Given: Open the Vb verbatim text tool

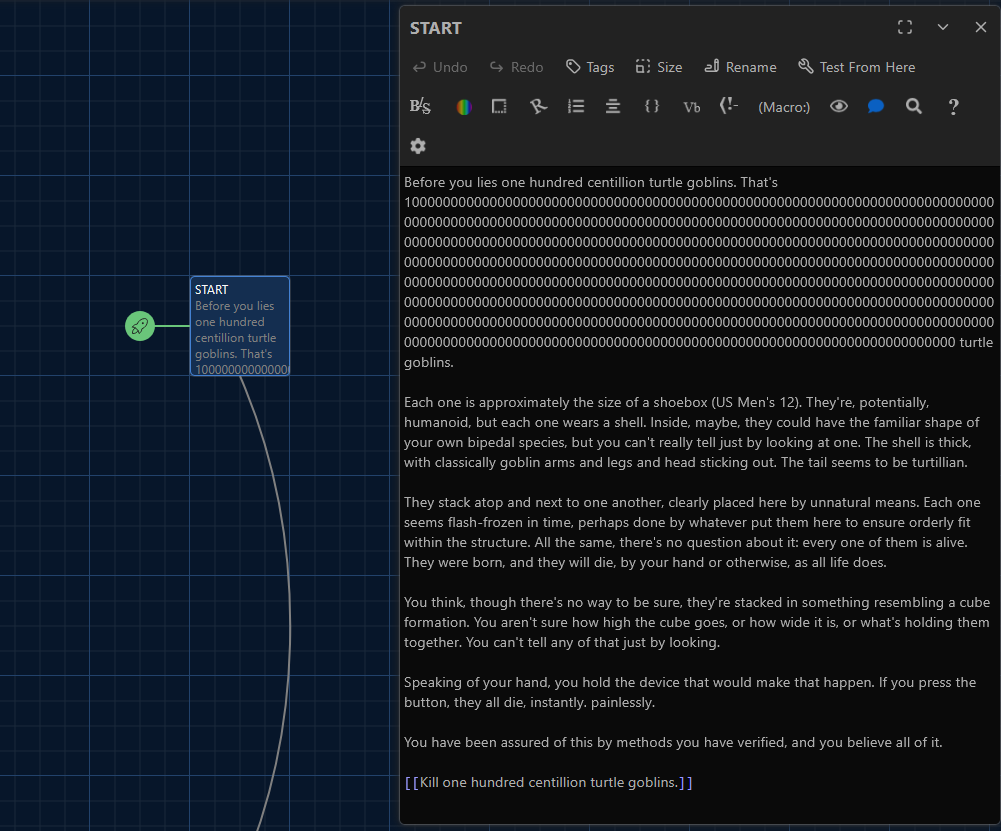Looking at the screenshot, I should (x=691, y=107).
